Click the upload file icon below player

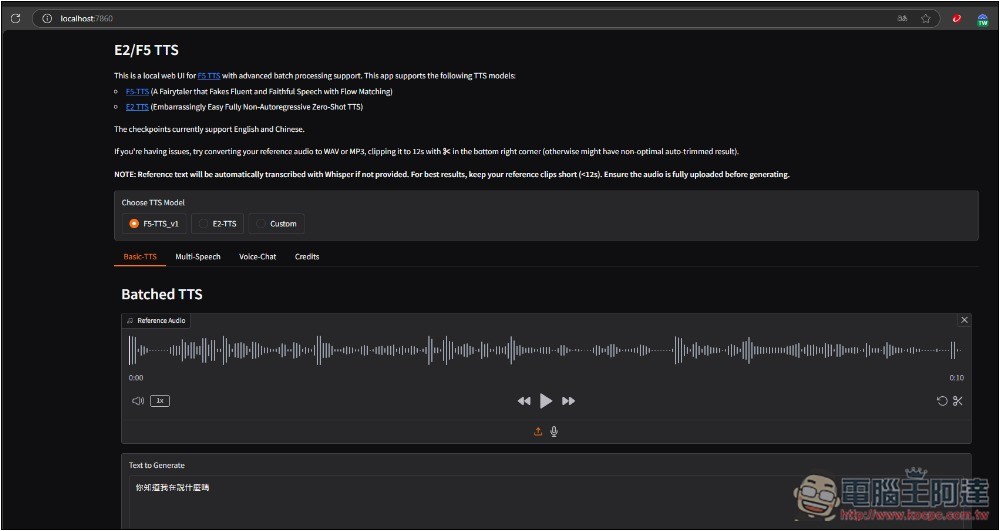(538, 432)
